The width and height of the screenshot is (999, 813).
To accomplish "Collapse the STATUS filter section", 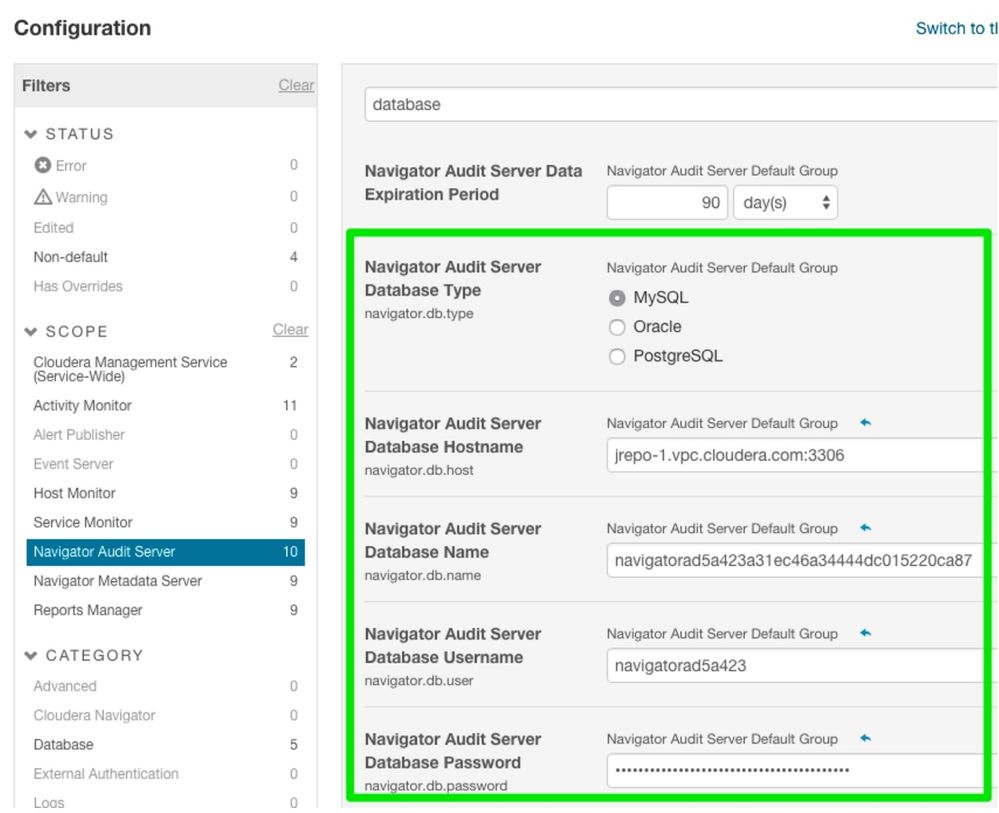I will pos(31,134).
